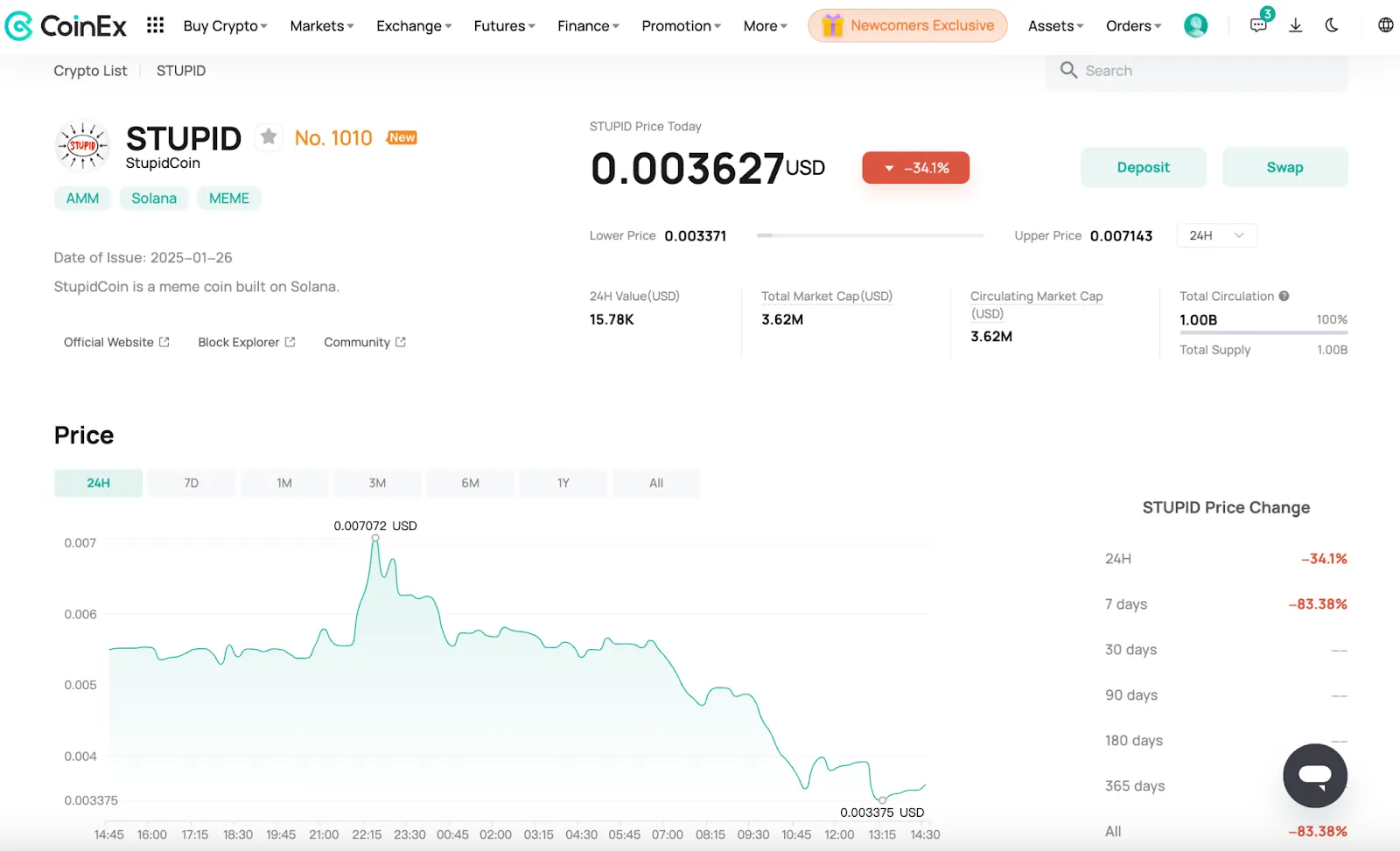
Task: Click the AMM tag
Action: pos(82,199)
